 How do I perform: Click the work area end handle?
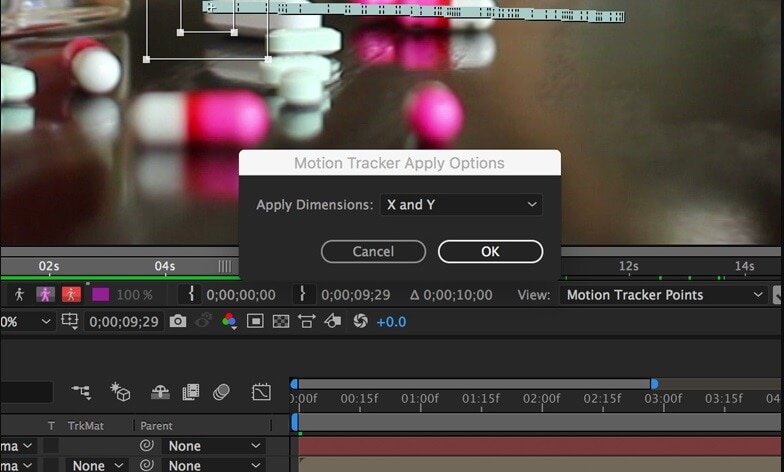654,384
